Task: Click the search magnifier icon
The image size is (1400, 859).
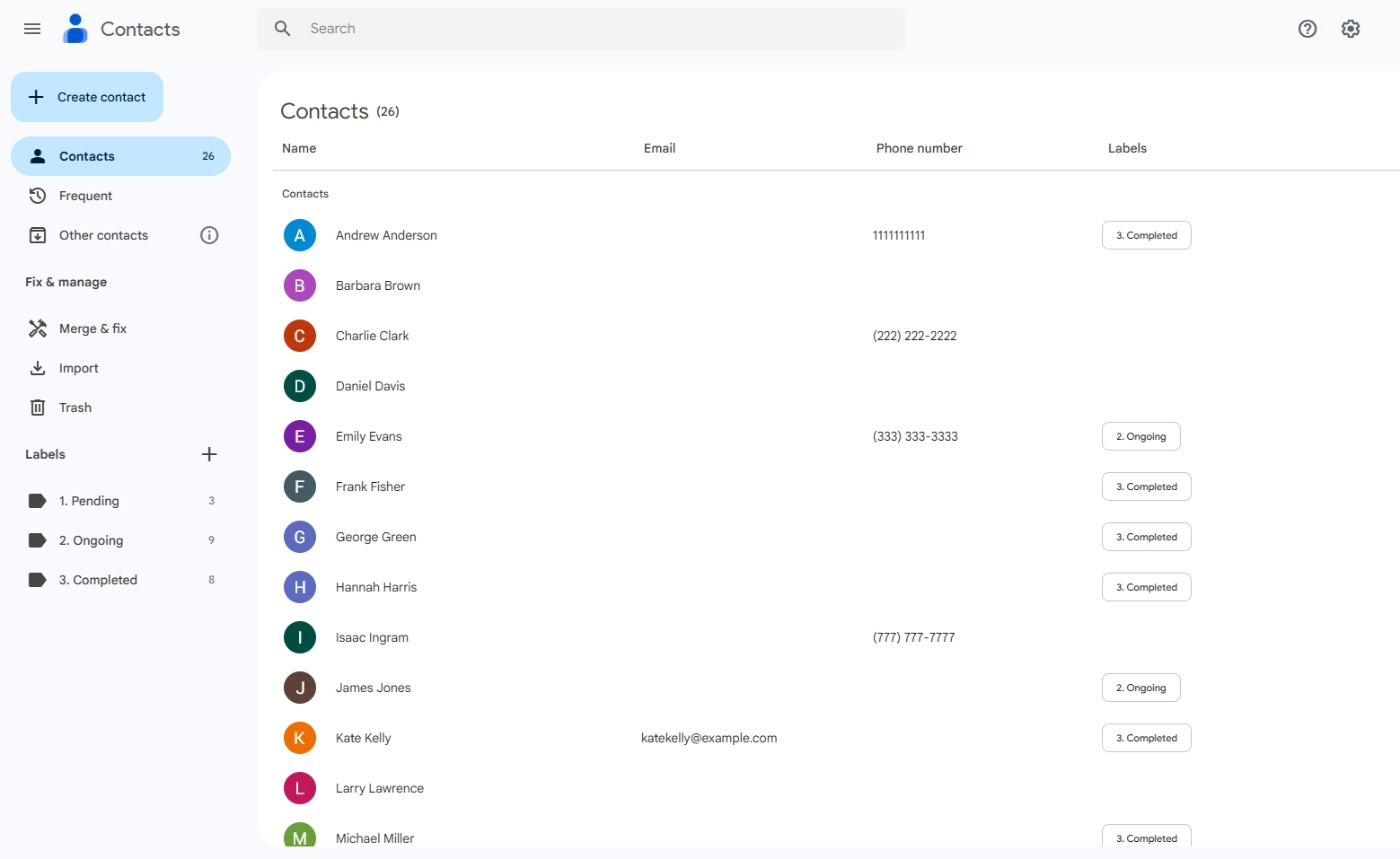Action: click(283, 29)
